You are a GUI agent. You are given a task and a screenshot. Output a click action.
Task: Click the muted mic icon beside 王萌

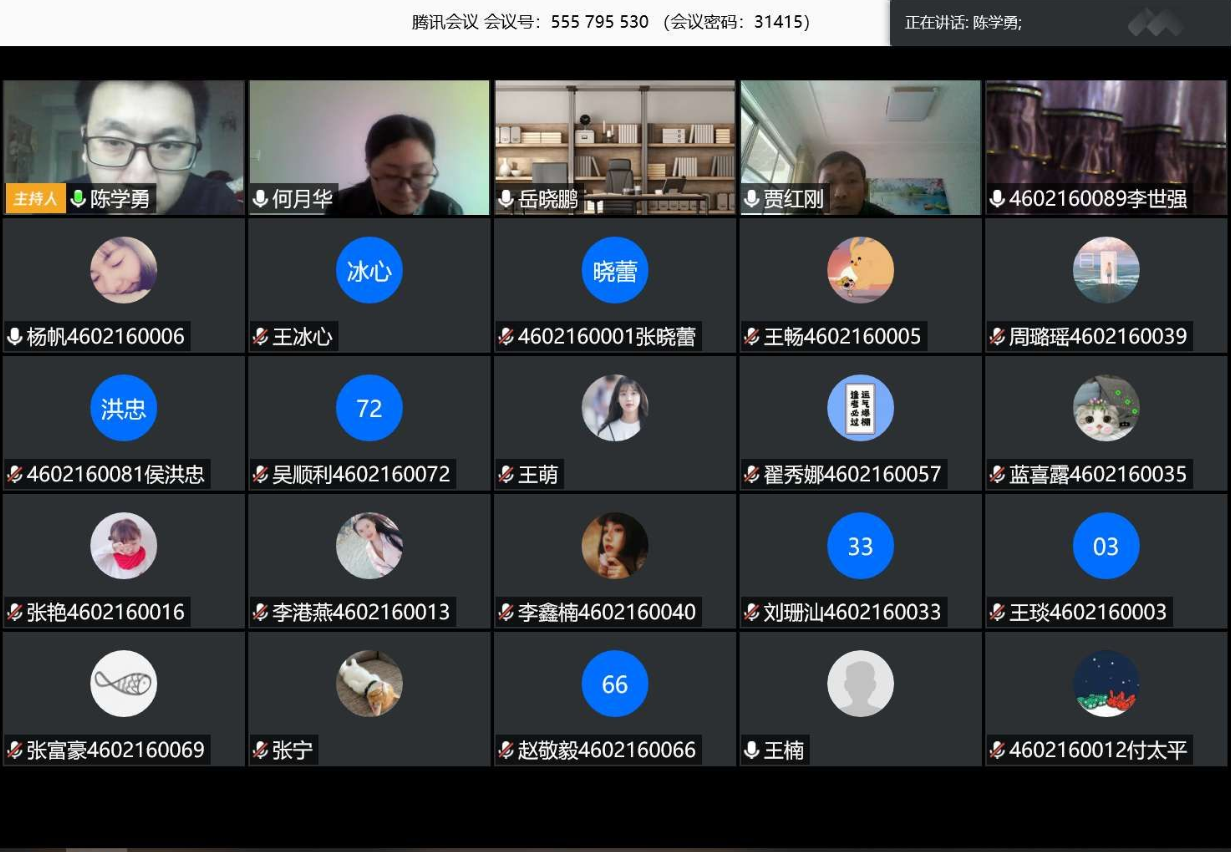(506, 475)
